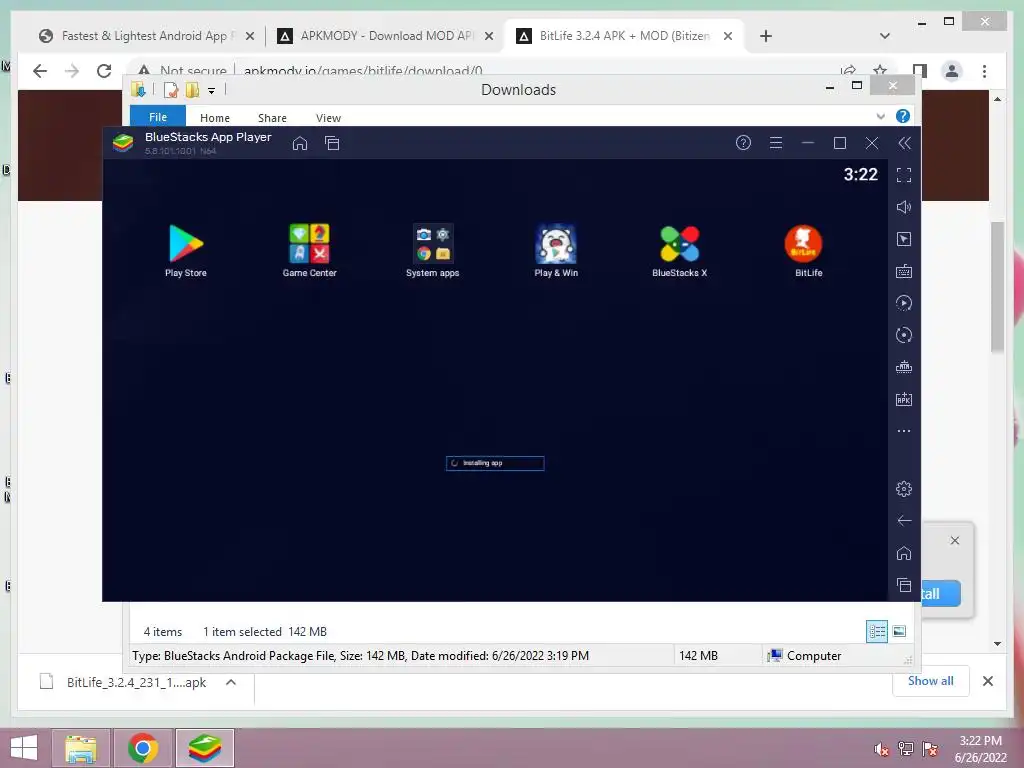Click the blue help icon in Downloads window
The height and width of the screenshot is (768, 1024).
point(903,116)
